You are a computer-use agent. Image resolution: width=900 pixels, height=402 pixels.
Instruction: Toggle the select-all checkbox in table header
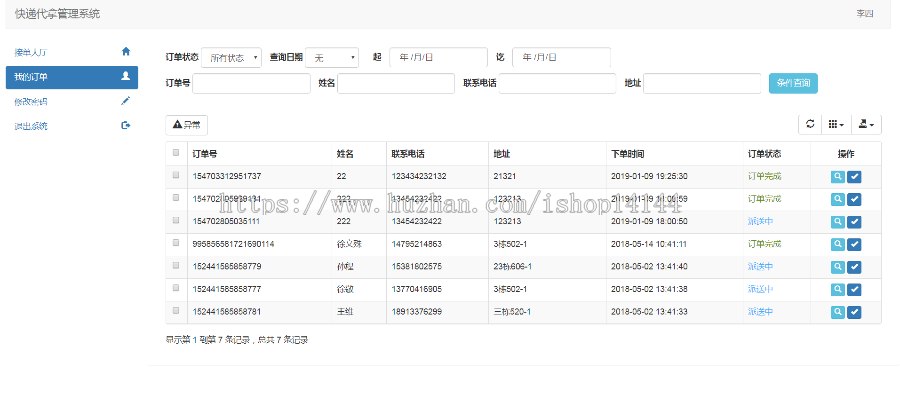(176, 153)
